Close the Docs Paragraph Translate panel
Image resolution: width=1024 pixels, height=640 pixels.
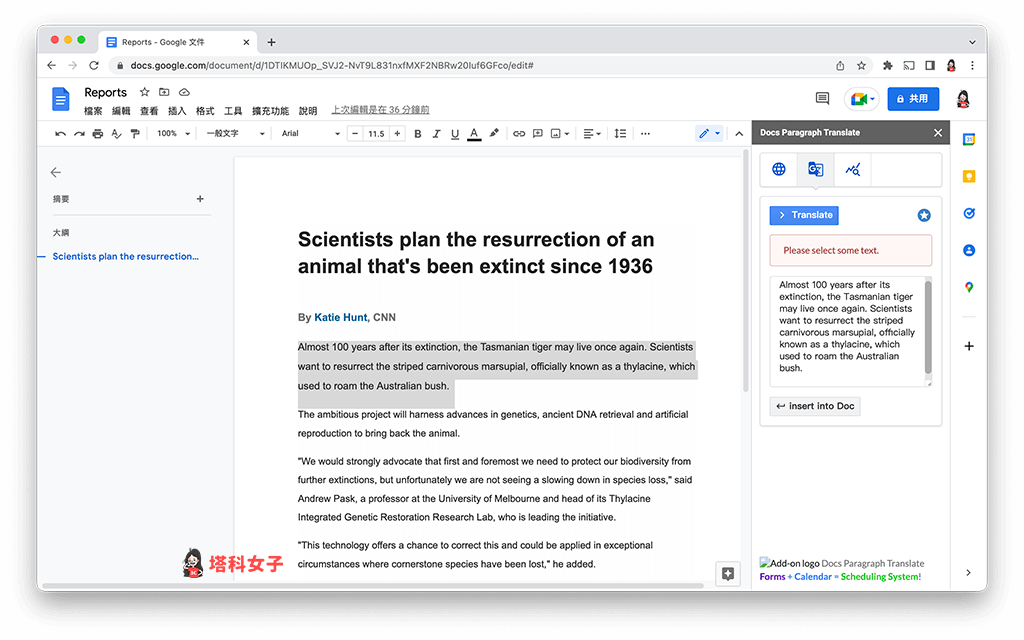pos(938,133)
